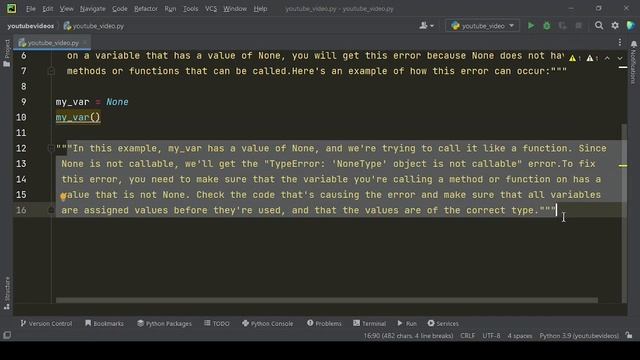Open the Refactor menu
The height and width of the screenshot is (360, 640).
click(146, 9)
